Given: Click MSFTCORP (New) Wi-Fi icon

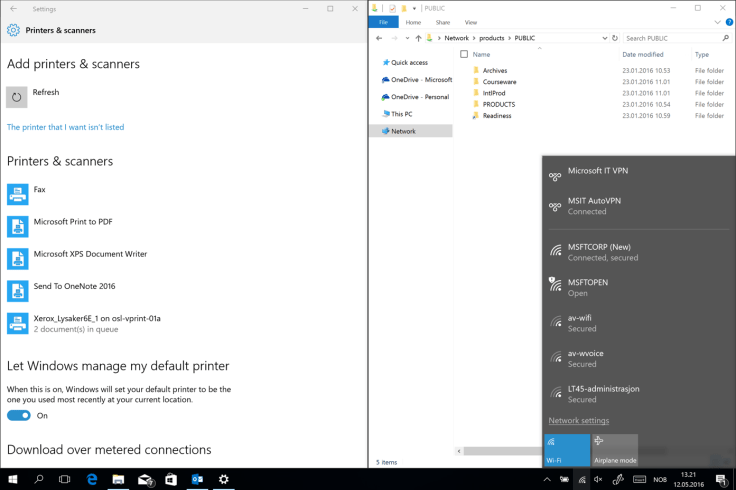Looking at the screenshot, I should point(556,250).
